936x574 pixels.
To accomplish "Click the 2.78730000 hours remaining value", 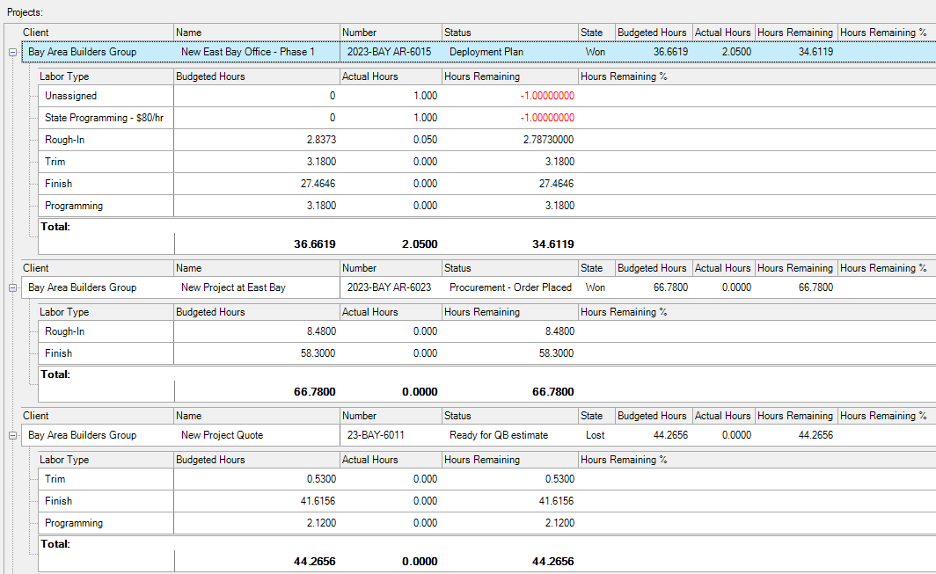I will click(548, 140).
